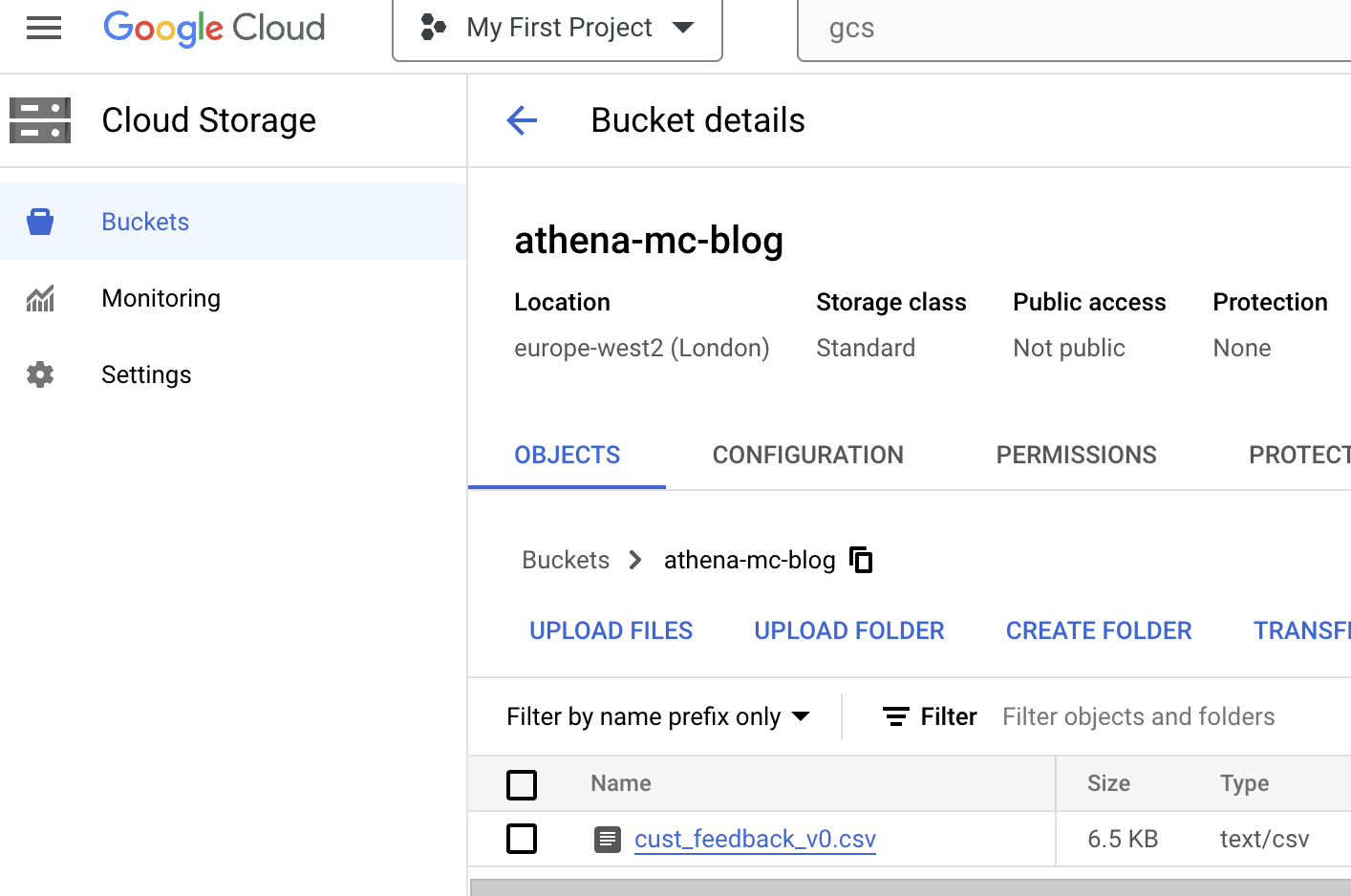The height and width of the screenshot is (896, 1351).
Task: Click the file icon beside cust_feedback_v0.csv
Action: tap(608, 840)
